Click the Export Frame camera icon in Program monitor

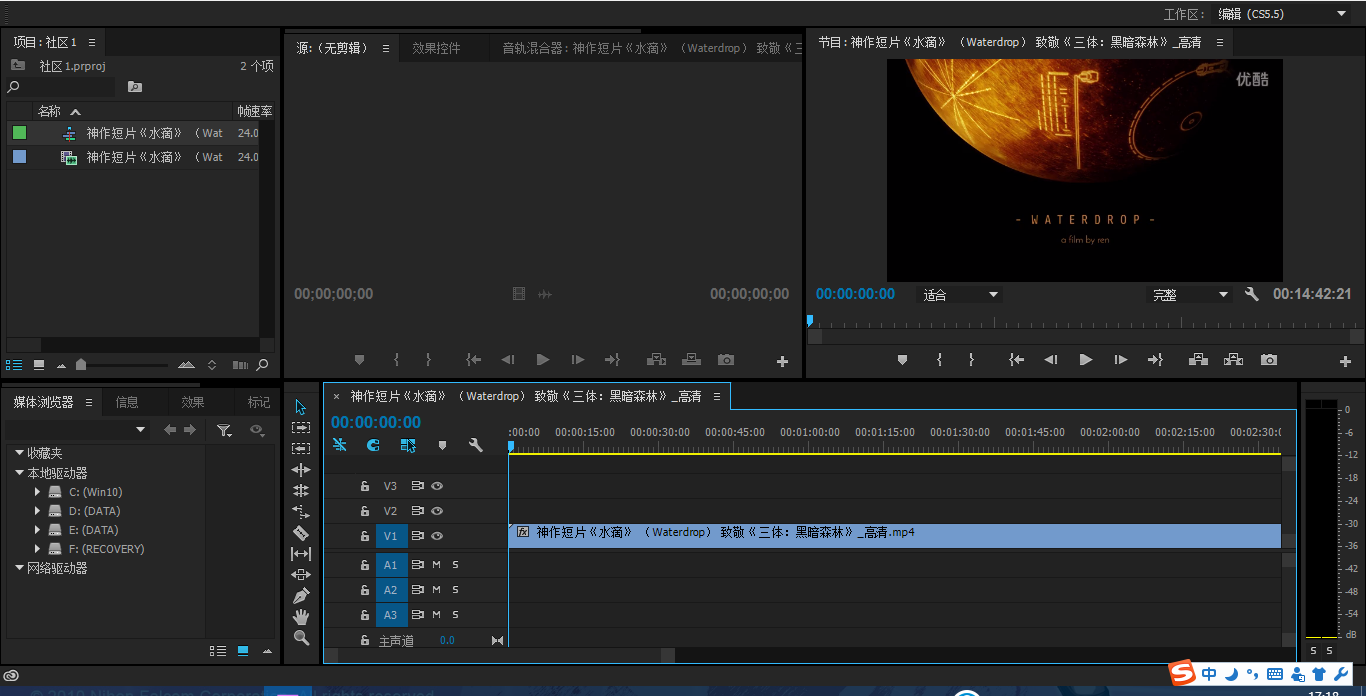click(1269, 360)
